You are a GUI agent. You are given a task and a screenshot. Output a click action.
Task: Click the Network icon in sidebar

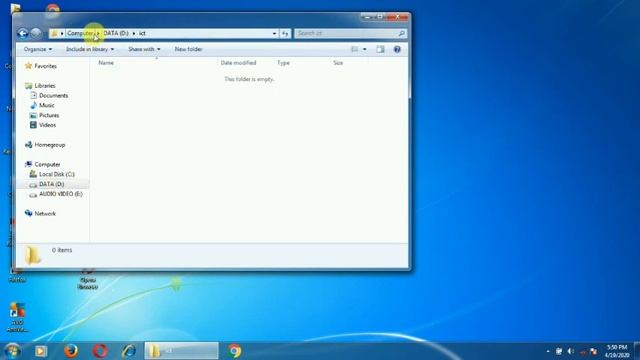point(28,213)
